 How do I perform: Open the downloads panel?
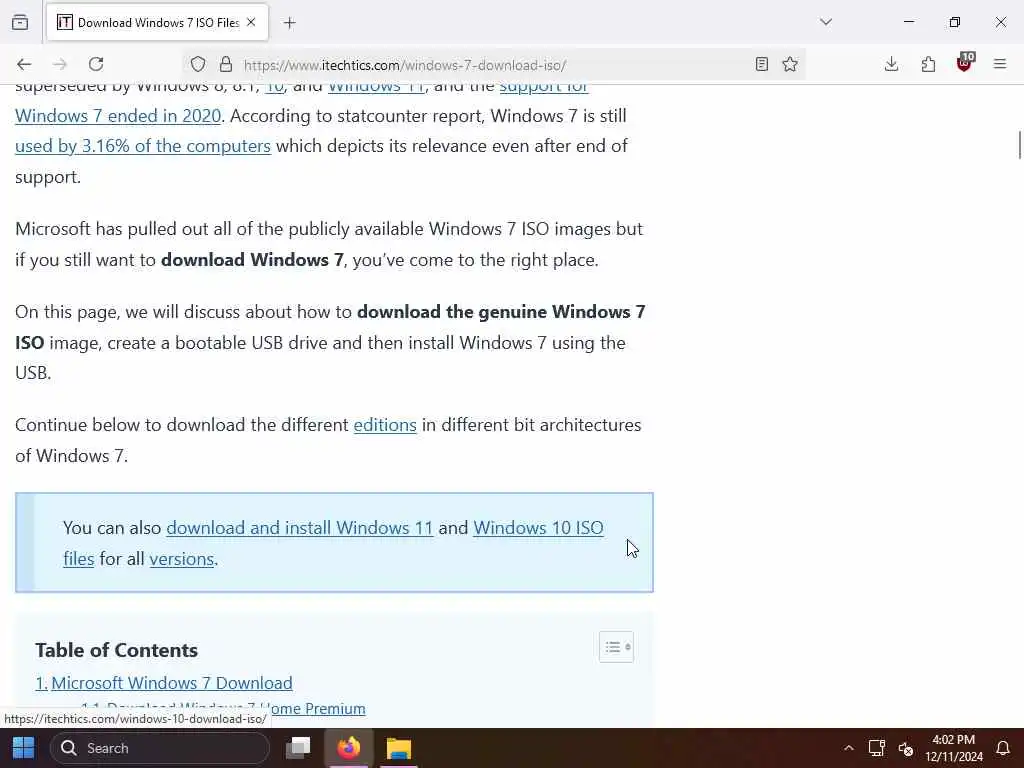(891, 64)
